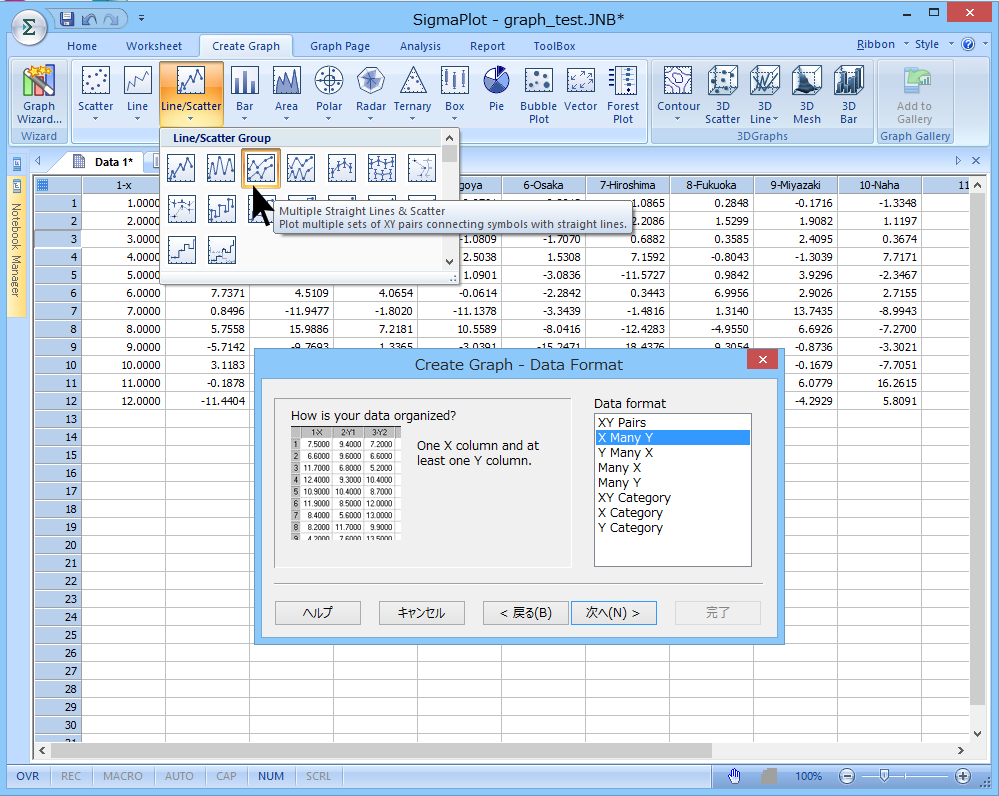
Task: Click the Vector plot icon
Action: point(580,89)
